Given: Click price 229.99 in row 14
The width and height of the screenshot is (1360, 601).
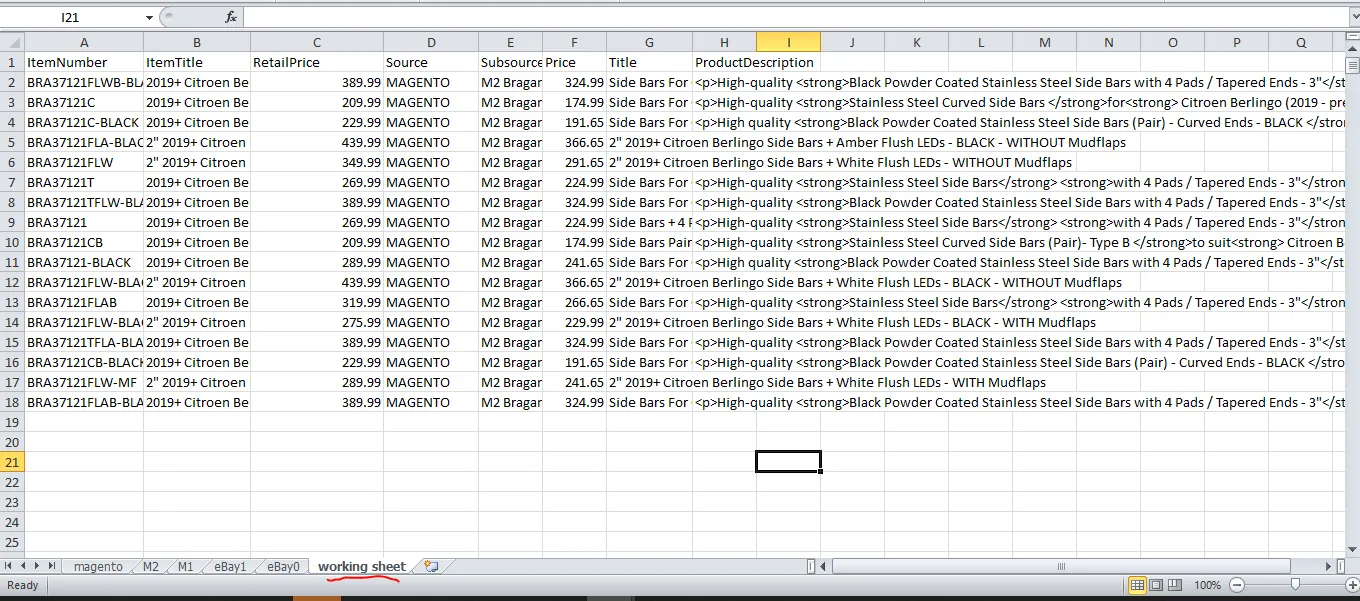Looking at the screenshot, I should tap(575, 322).
